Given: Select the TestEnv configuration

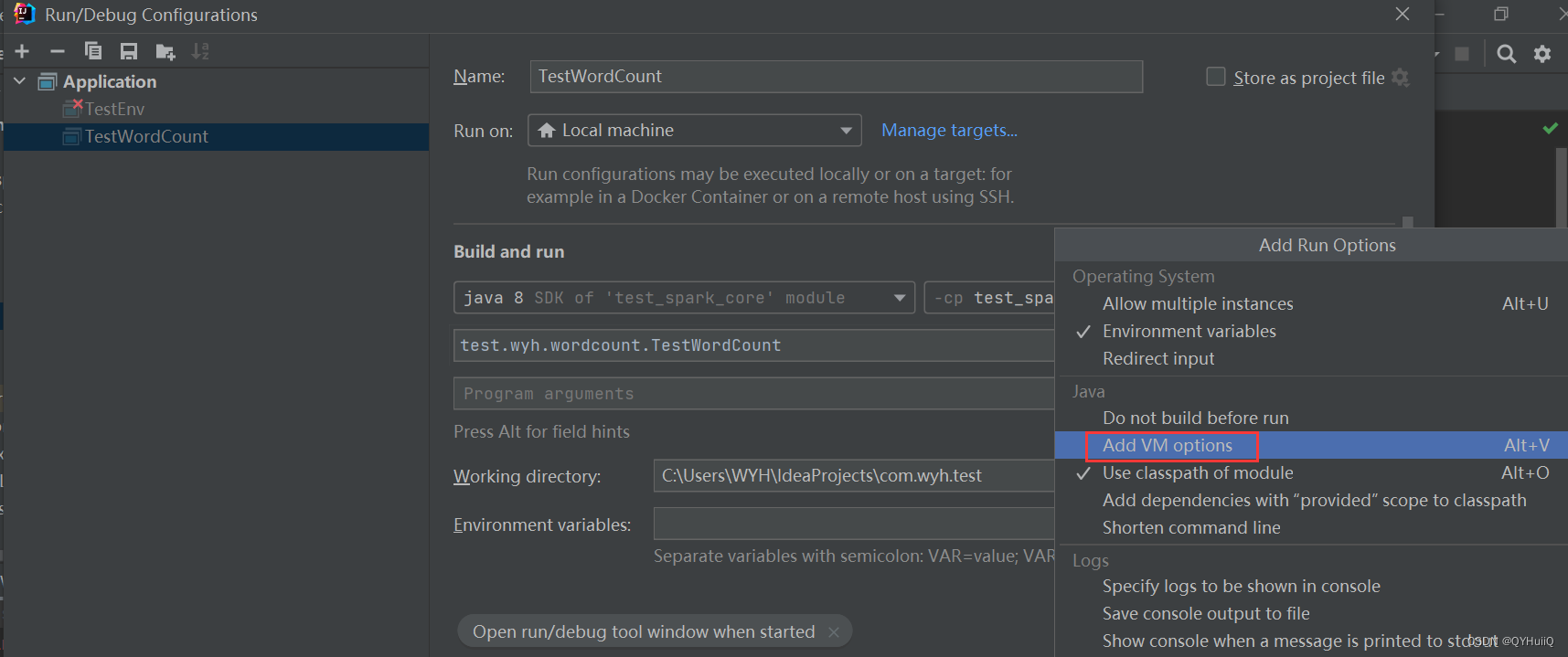Looking at the screenshot, I should click(216, 109).
